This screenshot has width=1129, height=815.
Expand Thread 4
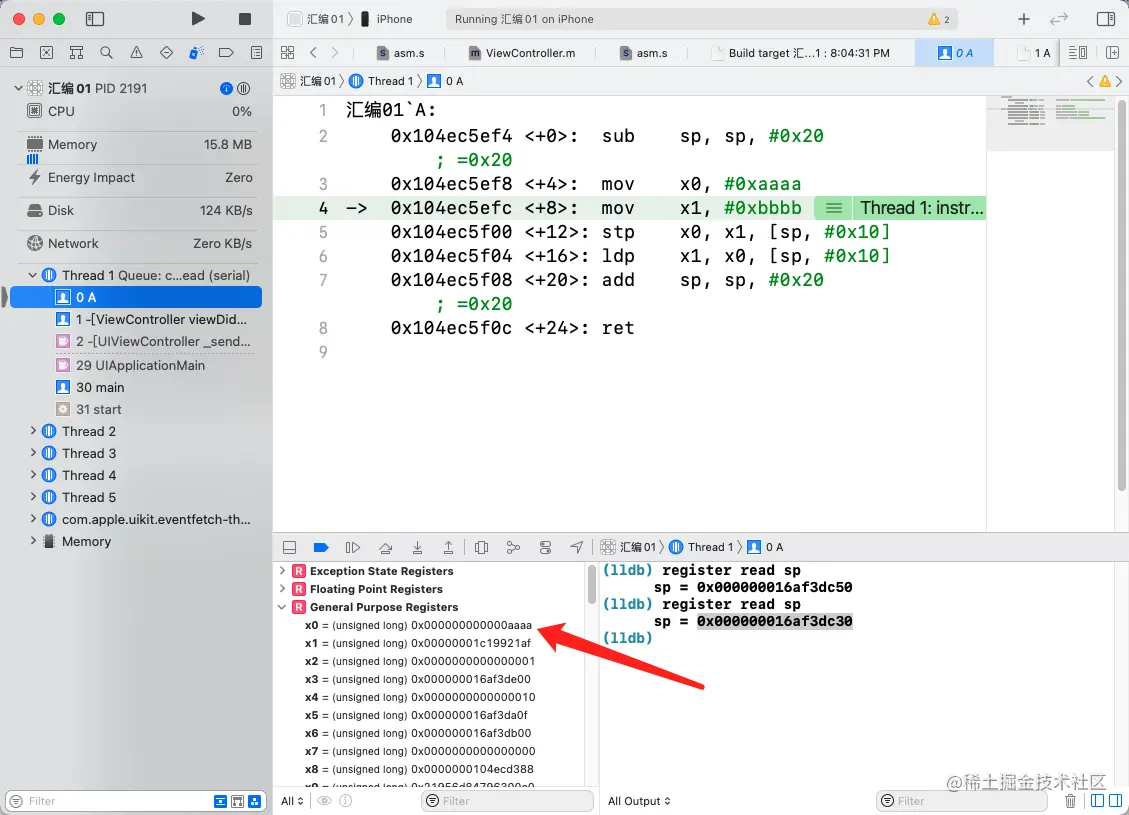pos(32,475)
